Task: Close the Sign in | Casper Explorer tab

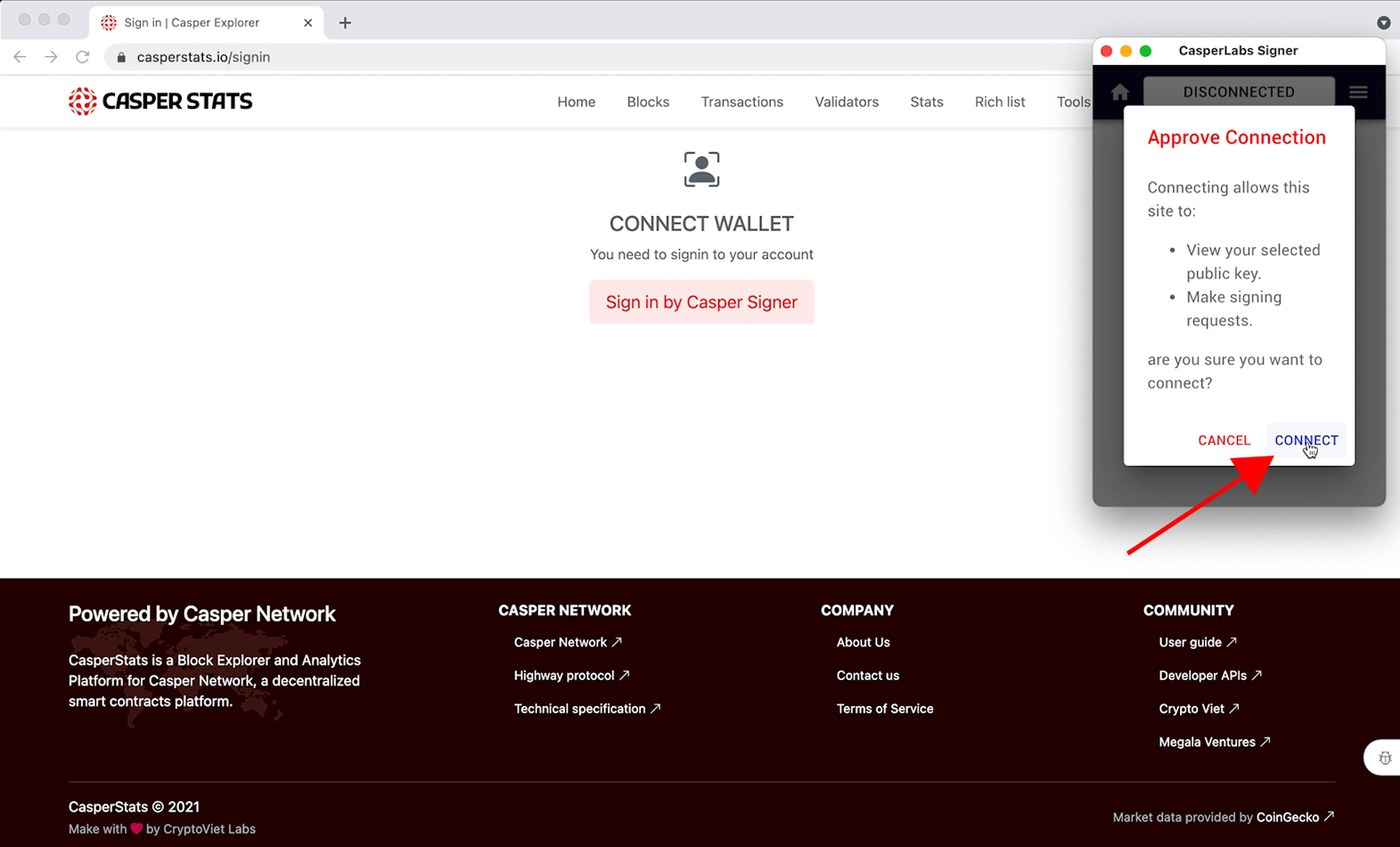Action: point(307,22)
